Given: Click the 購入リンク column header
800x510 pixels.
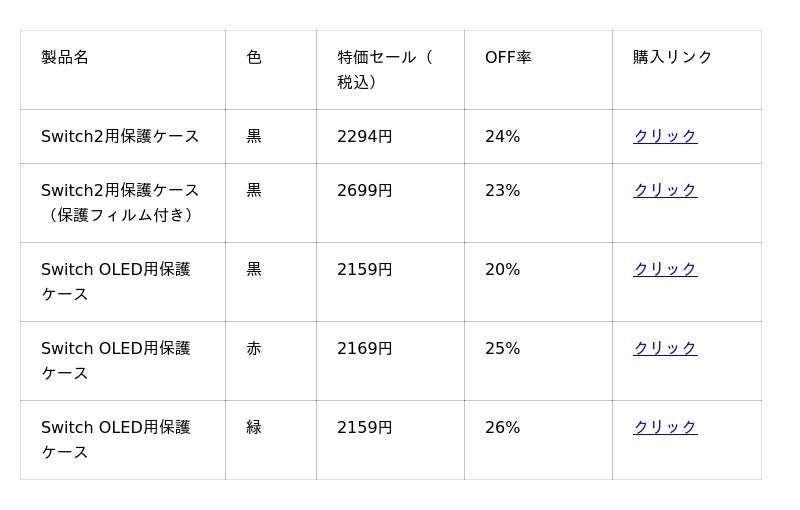Looking at the screenshot, I should coord(672,57).
